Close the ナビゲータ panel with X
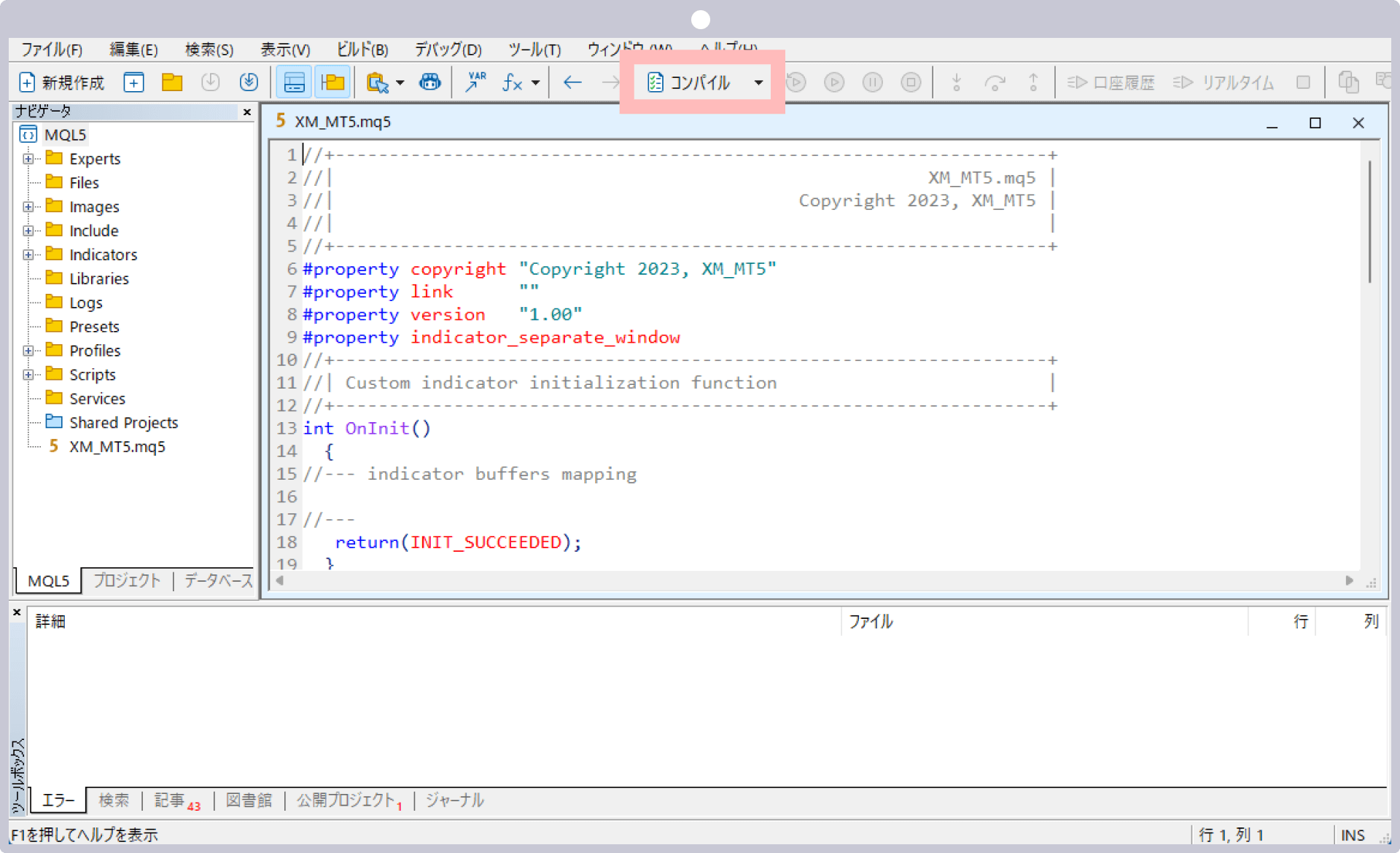Screen dimensions: 1400x853 (246, 112)
